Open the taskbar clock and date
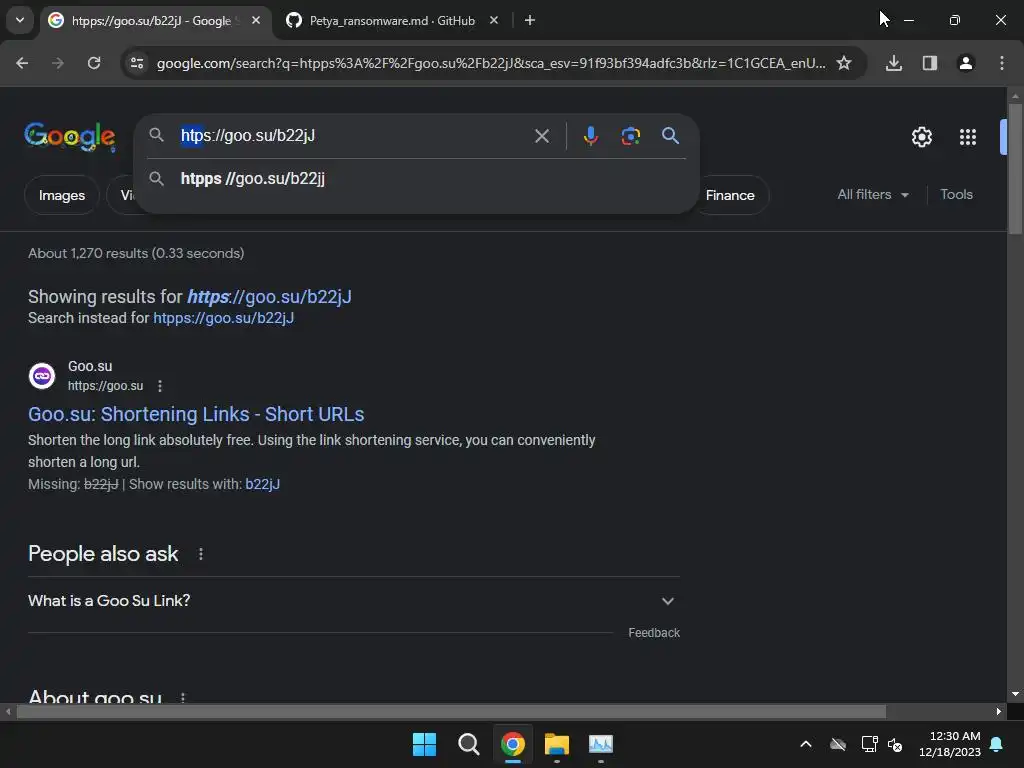This screenshot has height=768, width=1024. 950,744
